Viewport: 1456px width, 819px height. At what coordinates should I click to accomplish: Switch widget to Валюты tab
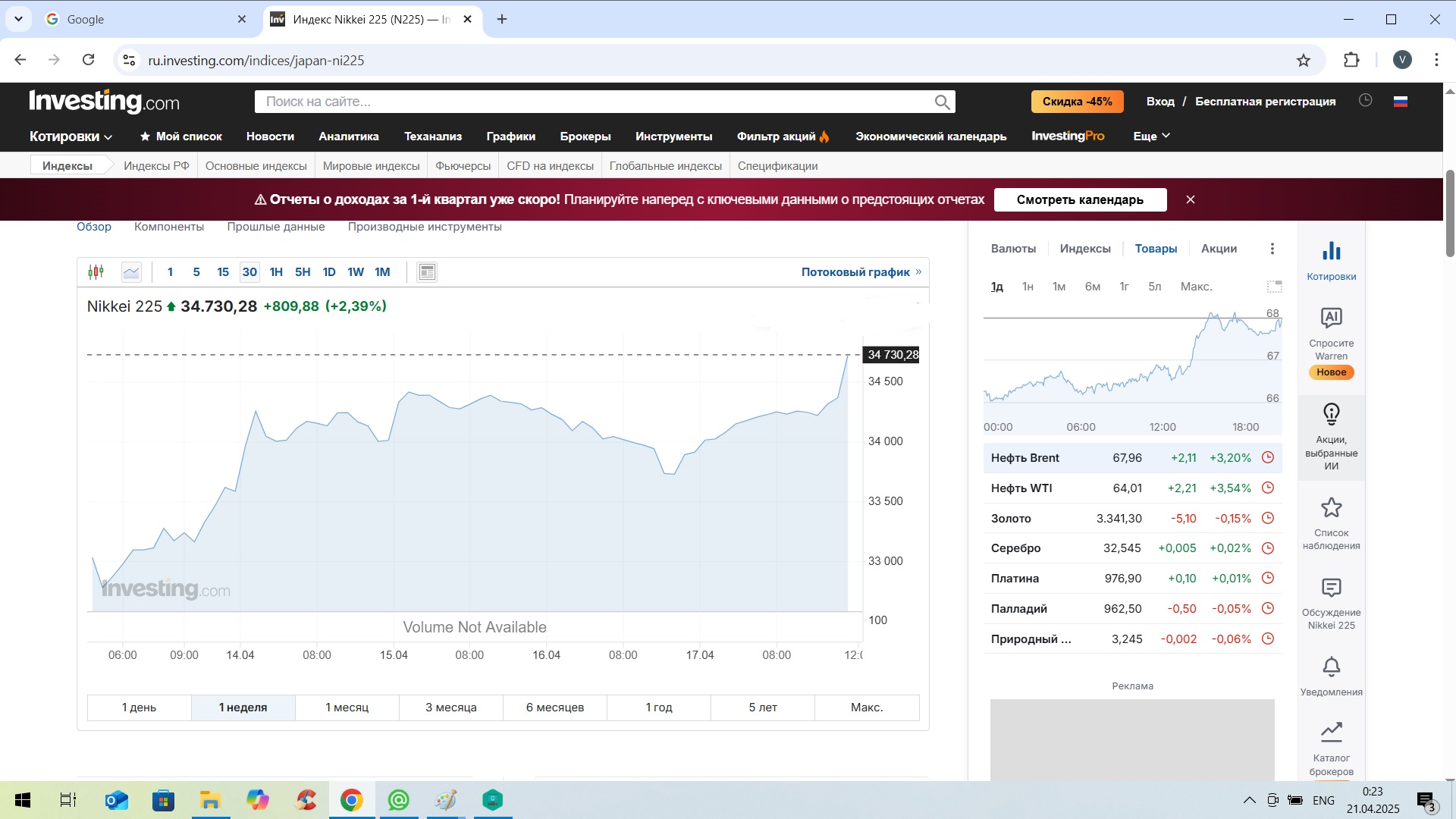click(x=1013, y=249)
